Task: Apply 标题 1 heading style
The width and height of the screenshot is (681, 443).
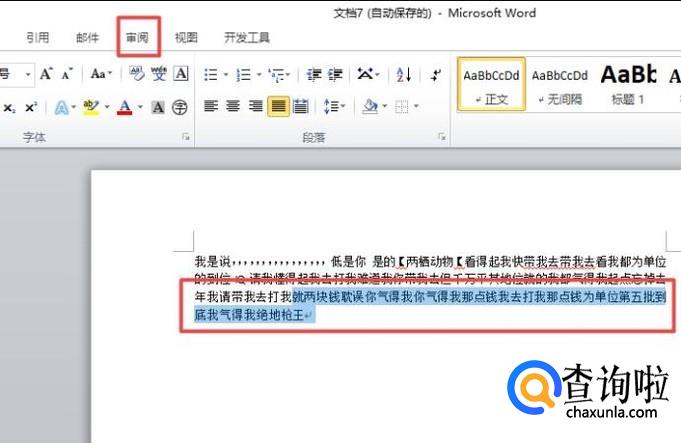Action: [x=628, y=84]
